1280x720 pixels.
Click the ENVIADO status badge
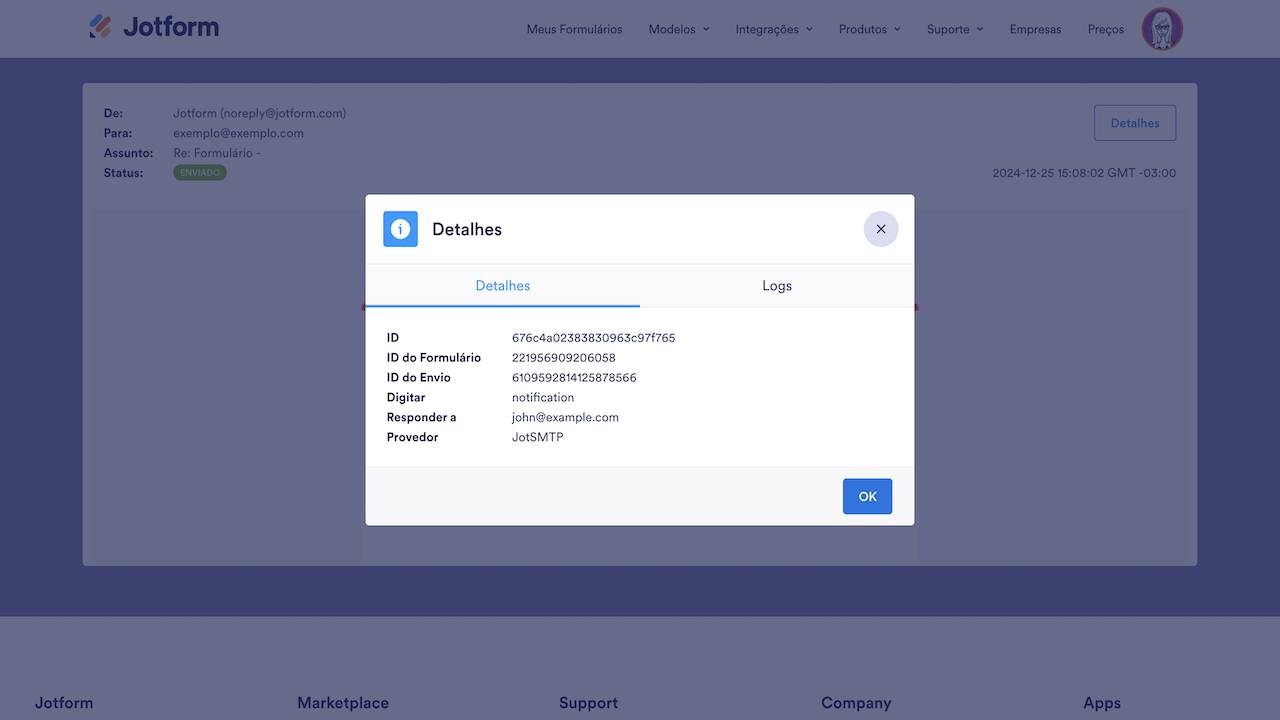click(199, 172)
